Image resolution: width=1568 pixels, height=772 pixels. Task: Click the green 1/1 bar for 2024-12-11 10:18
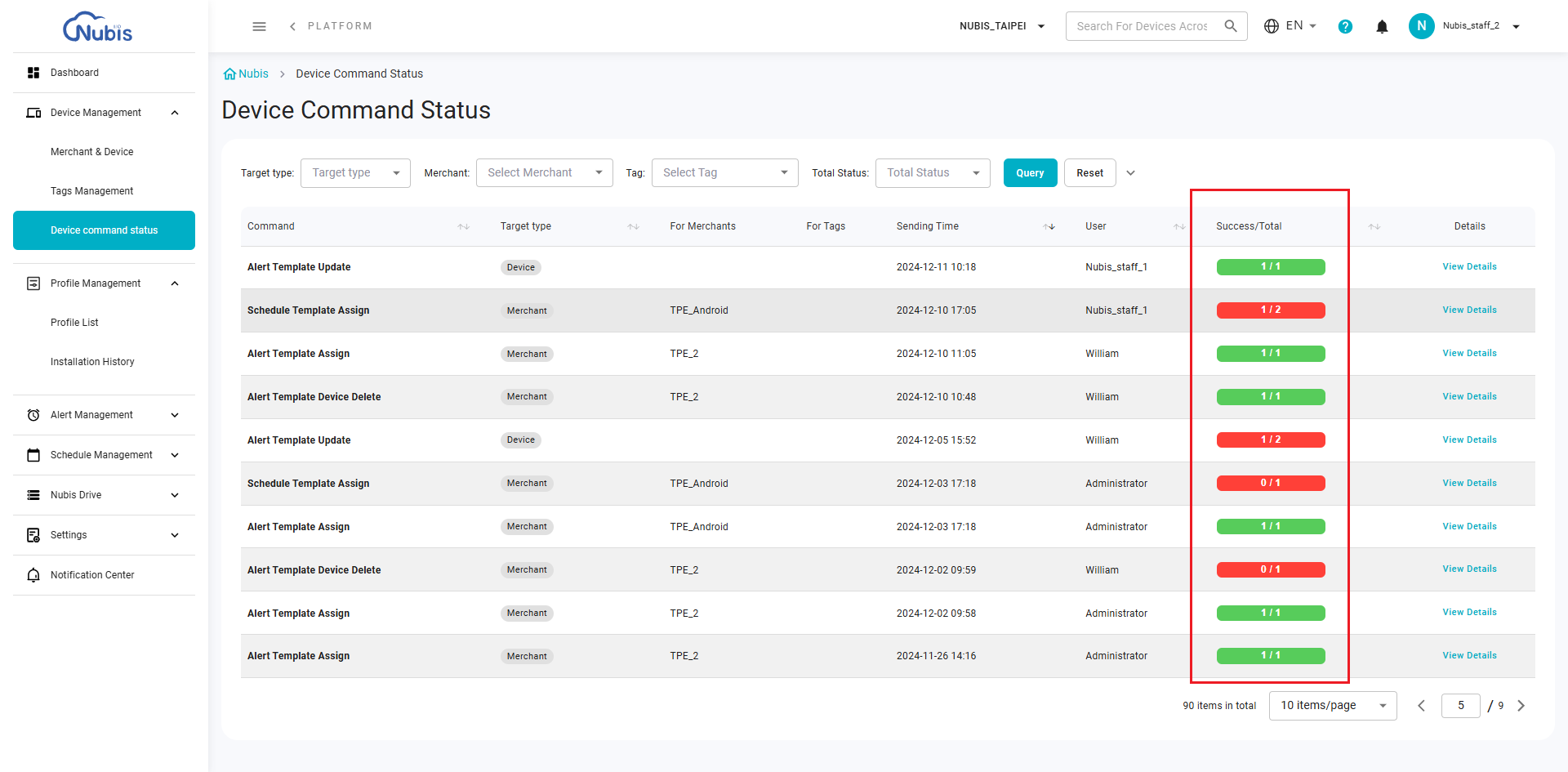tap(1271, 267)
